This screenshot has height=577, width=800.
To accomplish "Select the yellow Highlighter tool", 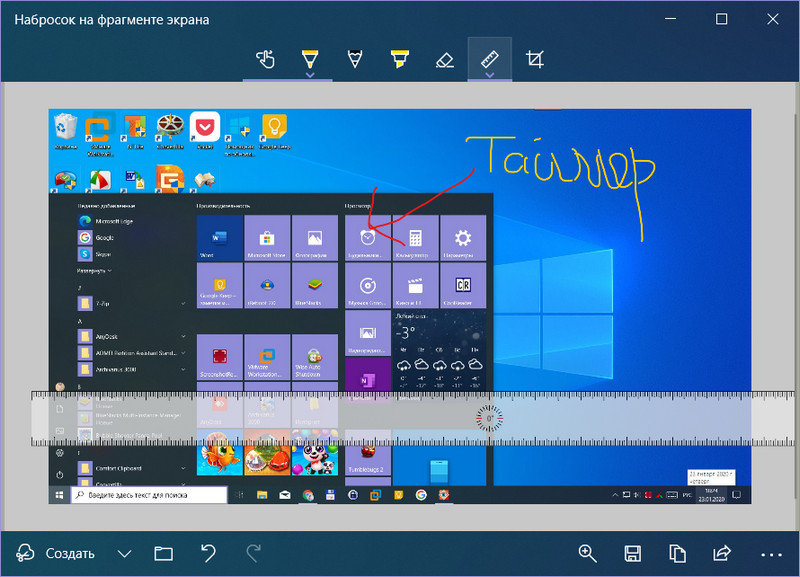I will (399, 59).
